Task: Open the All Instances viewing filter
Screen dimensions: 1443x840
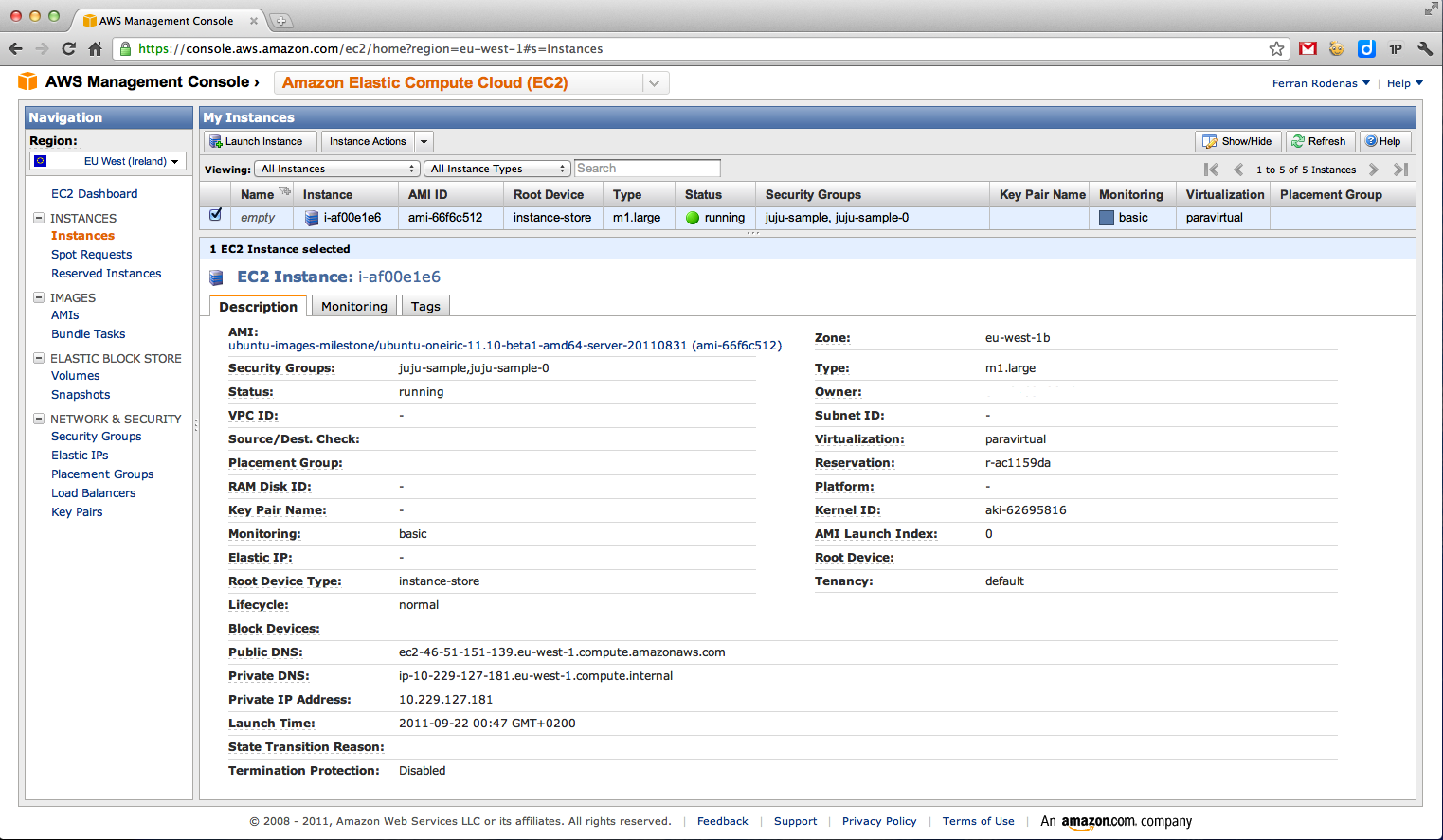Action: (337, 169)
